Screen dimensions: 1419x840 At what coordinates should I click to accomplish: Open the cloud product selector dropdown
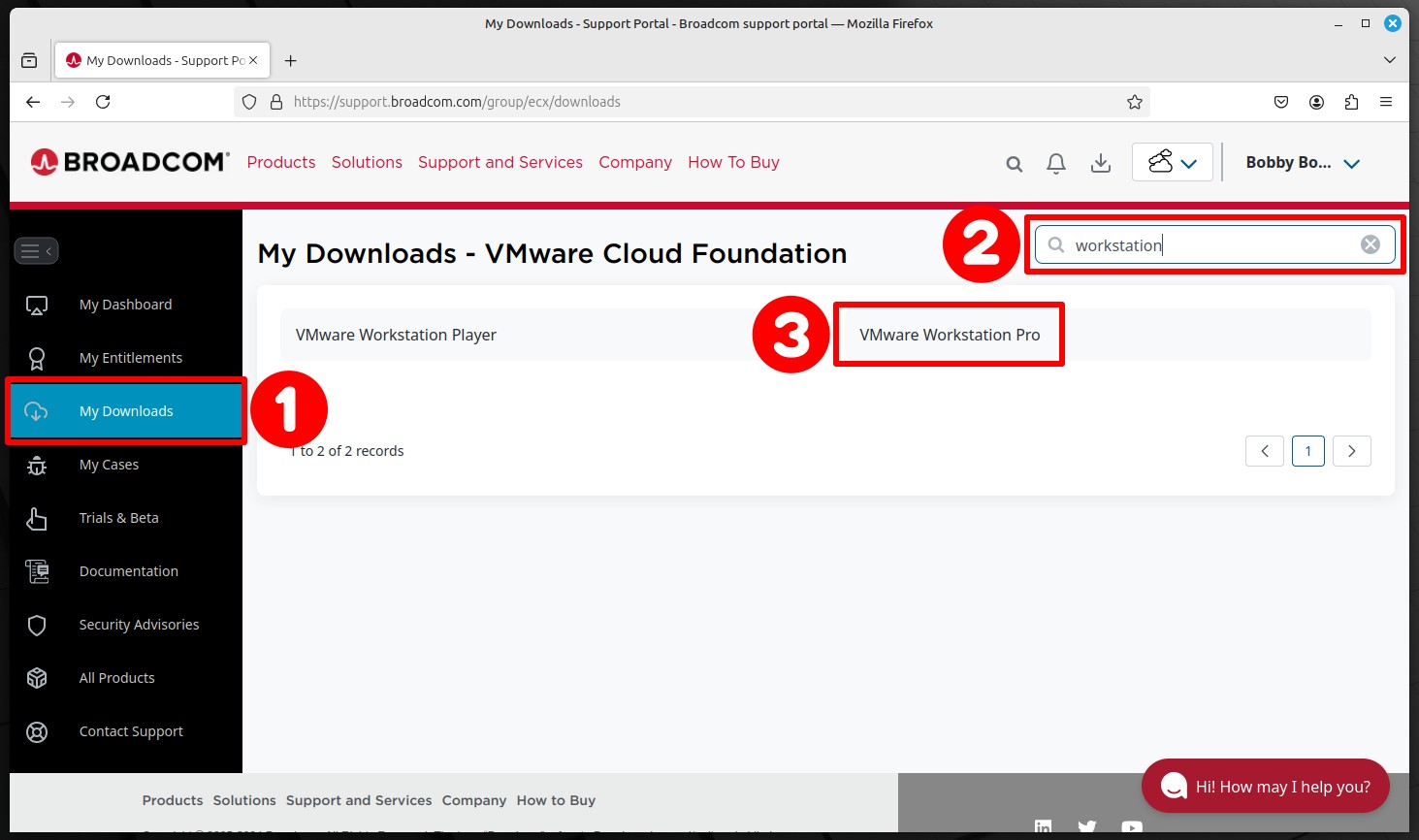(x=1173, y=163)
